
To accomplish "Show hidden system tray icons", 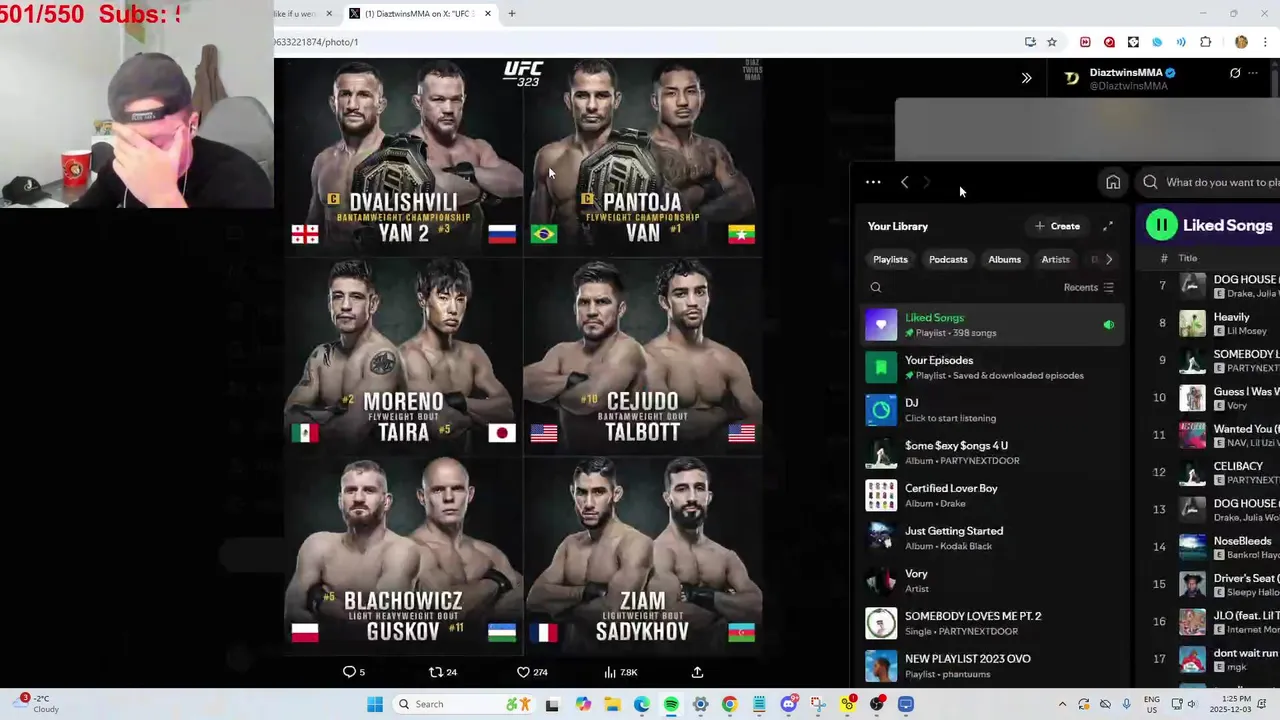I will pyautogui.click(x=1062, y=704).
